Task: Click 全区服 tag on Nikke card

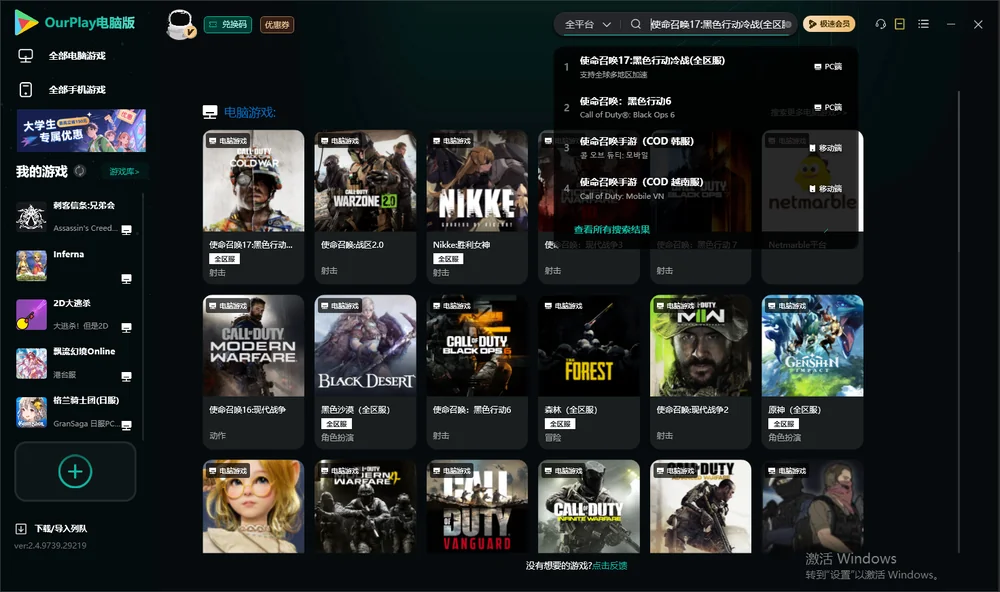Action: click(x=448, y=258)
